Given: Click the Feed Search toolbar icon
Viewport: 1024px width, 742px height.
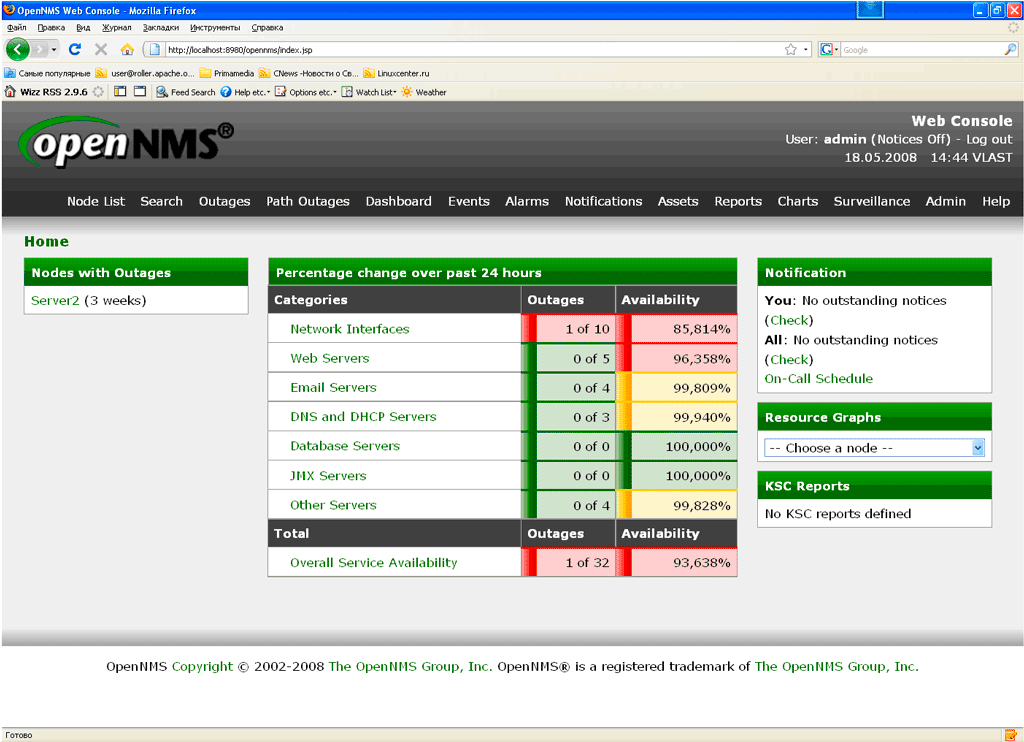Looking at the screenshot, I should 162,92.
